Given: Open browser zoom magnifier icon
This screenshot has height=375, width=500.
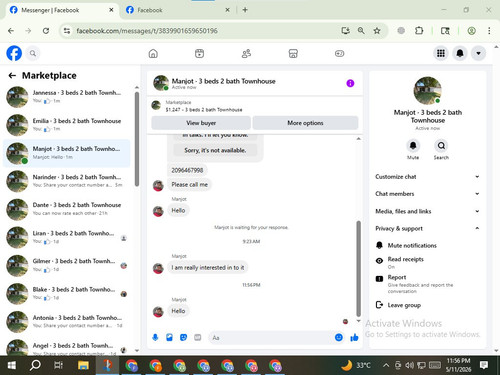Looking at the screenshot, I should click(x=361, y=31).
